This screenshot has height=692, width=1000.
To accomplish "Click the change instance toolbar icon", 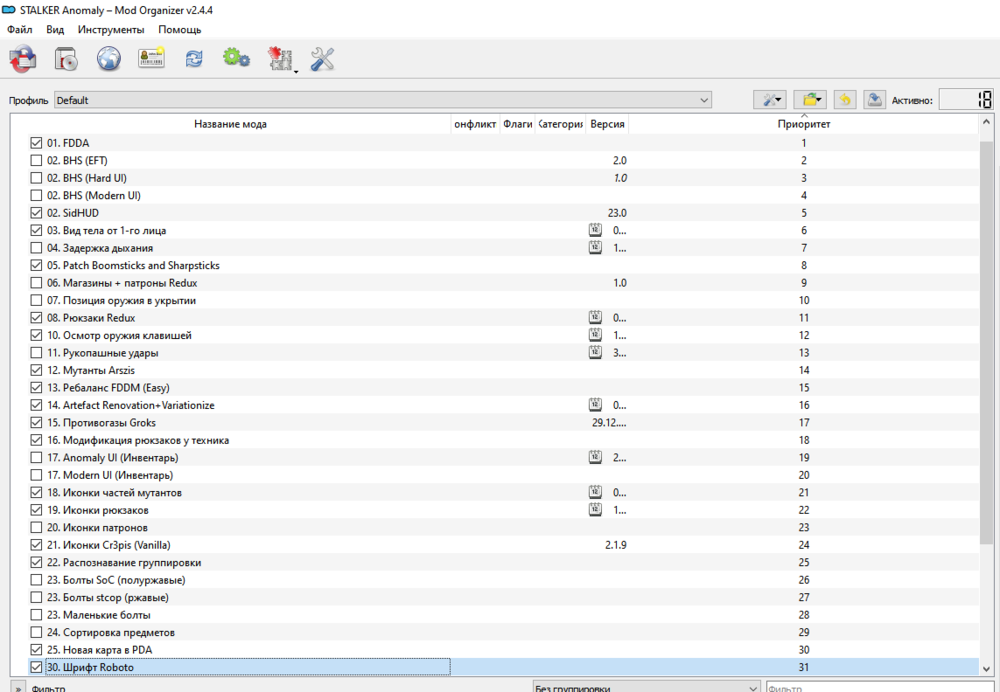I will (x=22, y=59).
